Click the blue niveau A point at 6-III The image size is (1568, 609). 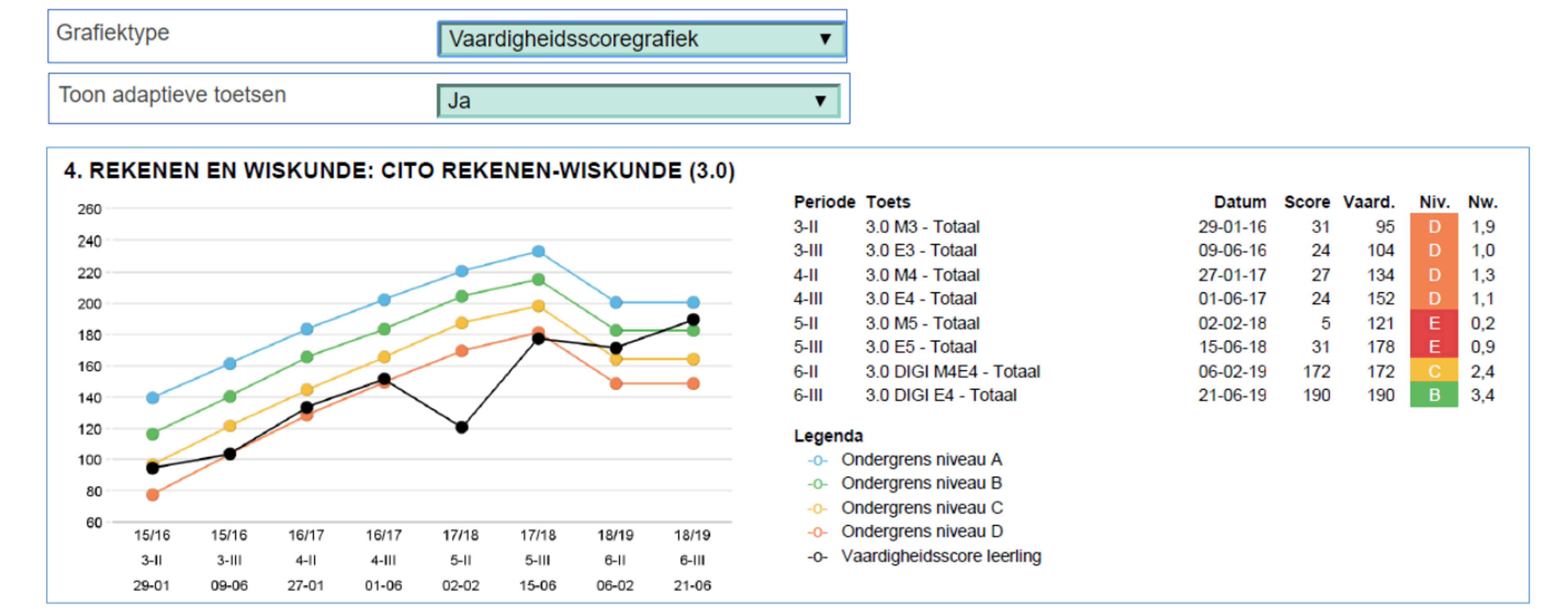pos(693,303)
